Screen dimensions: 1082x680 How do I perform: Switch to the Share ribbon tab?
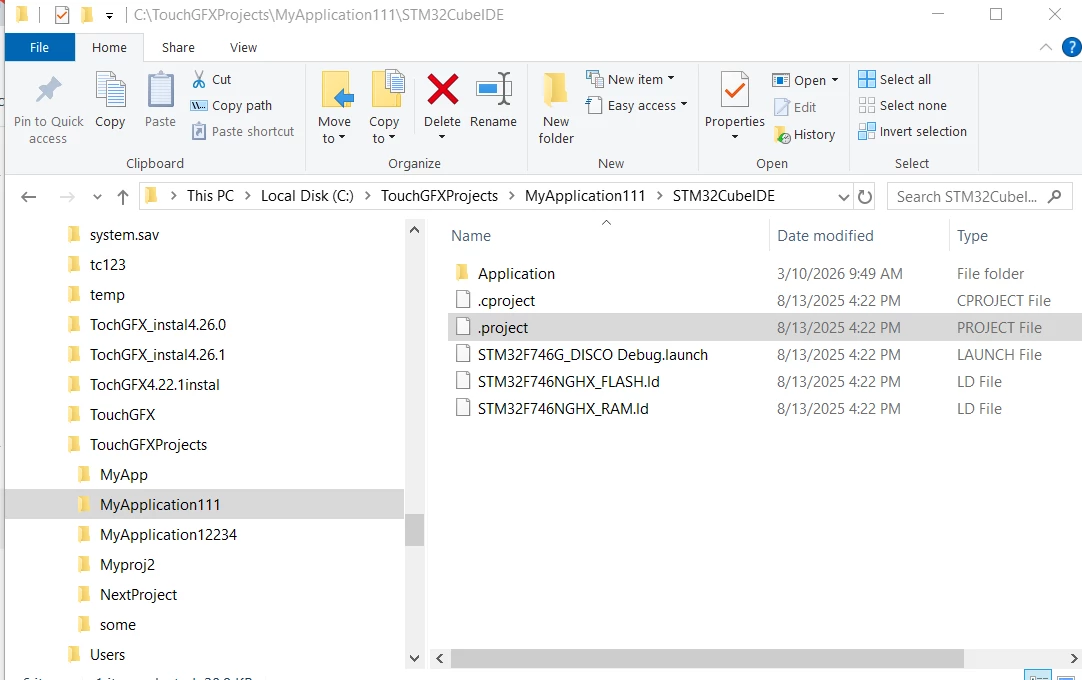(x=178, y=48)
